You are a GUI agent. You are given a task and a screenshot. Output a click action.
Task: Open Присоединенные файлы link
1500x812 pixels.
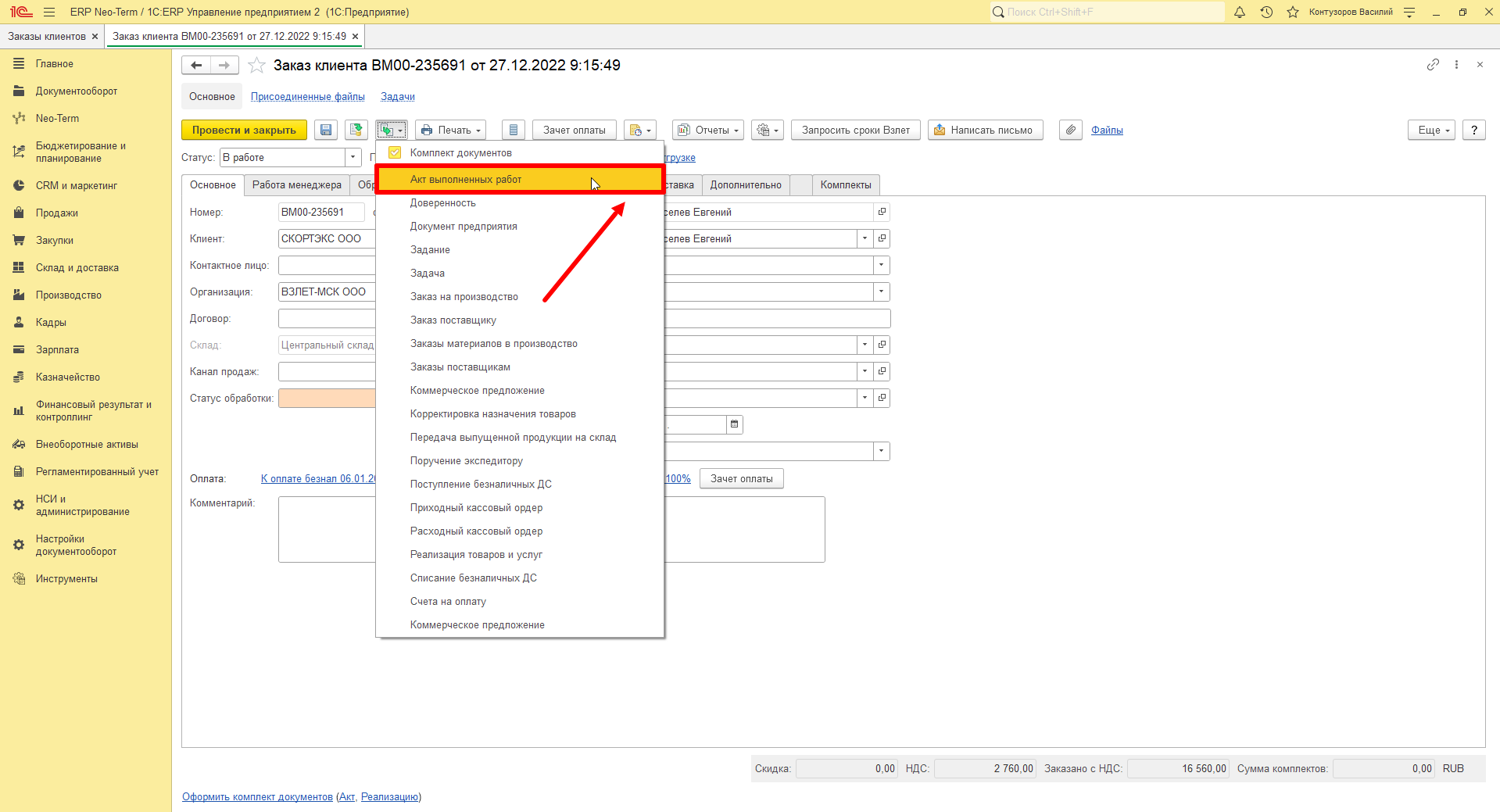pos(308,97)
